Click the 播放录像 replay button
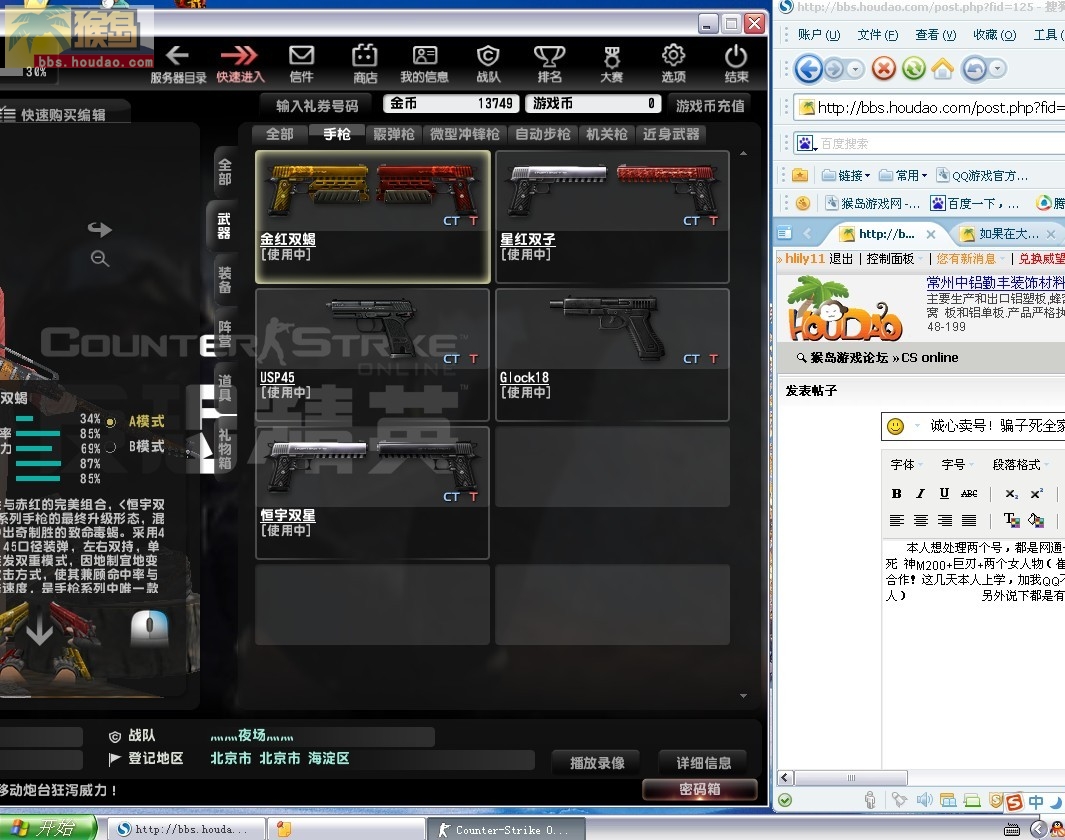Image resolution: width=1065 pixels, height=840 pixels. [598, 763]
